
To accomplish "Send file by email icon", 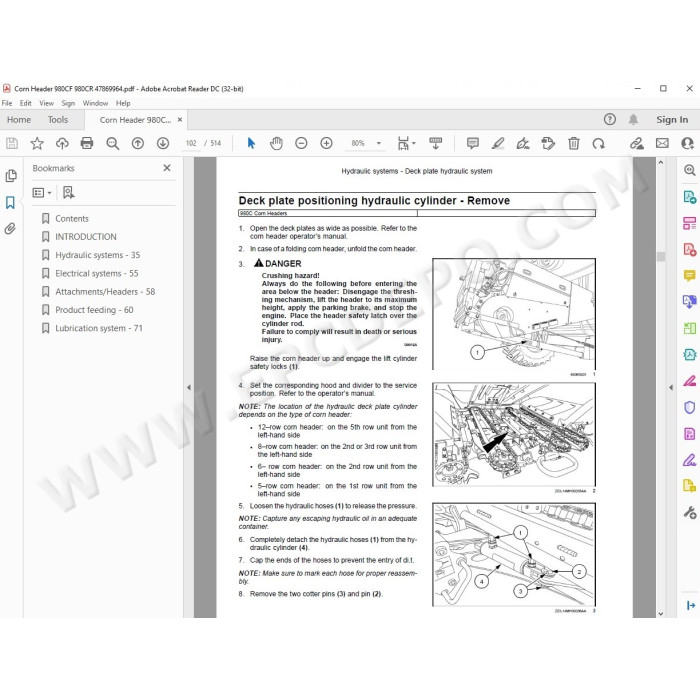I will click(662, 143).
